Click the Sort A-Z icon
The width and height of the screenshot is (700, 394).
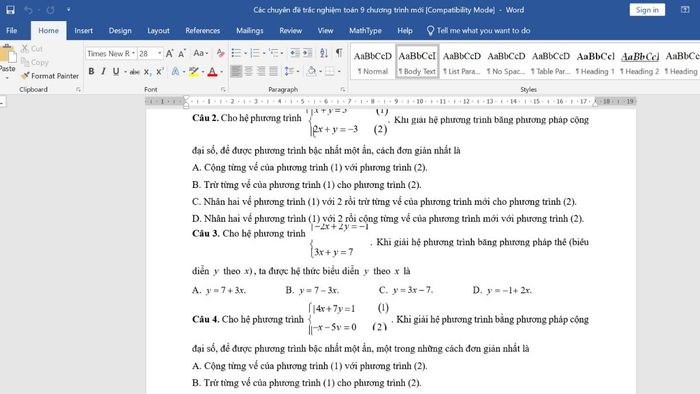click(324, 54)
